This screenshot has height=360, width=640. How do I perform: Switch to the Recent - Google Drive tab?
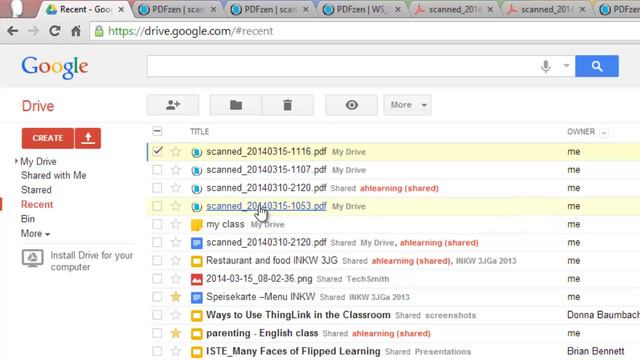(x=85, y=9)
